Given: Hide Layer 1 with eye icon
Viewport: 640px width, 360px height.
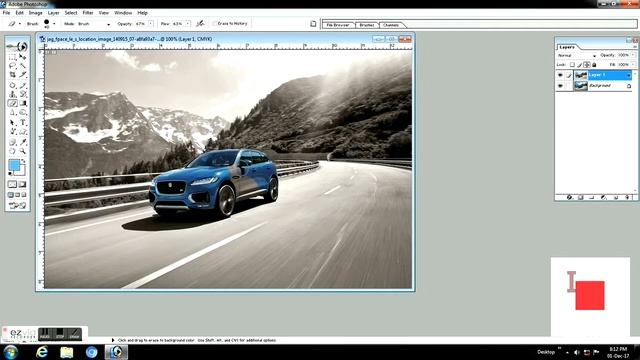Looking at the screenshot, I should [560, 75].
